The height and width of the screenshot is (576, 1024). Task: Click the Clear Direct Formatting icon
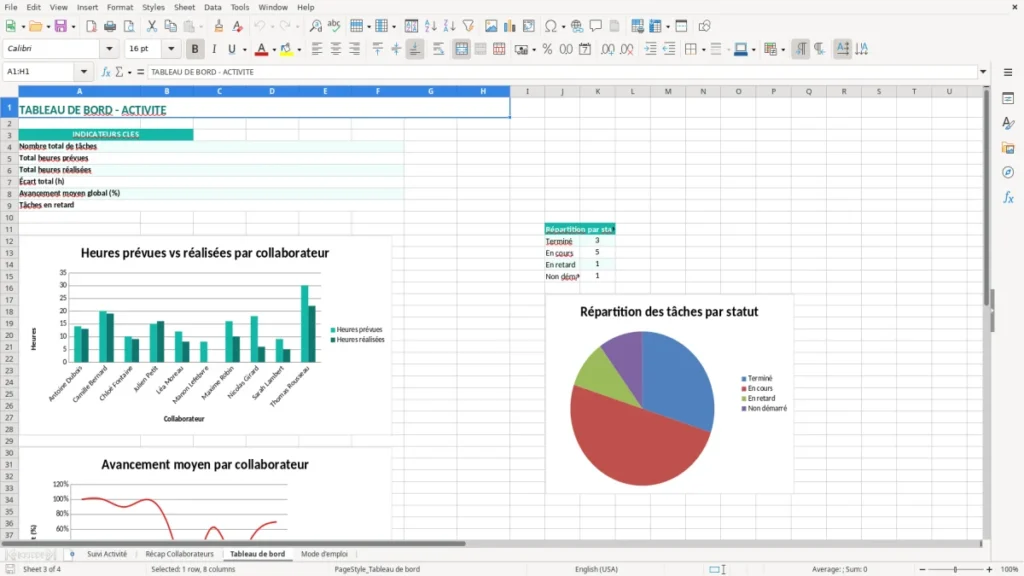[x=238, y=26]
